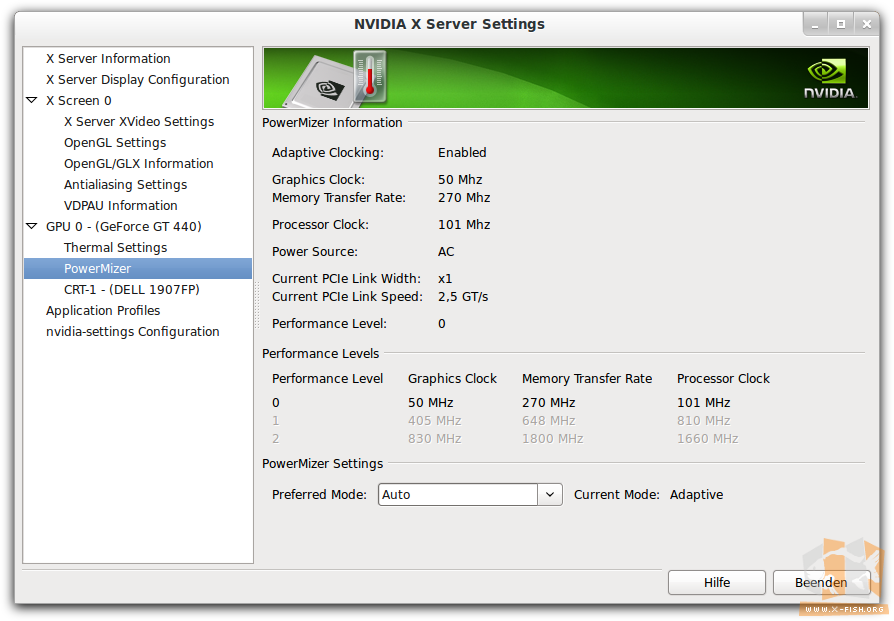
Task: Click the "Enabled" adaptive clocking value
Action: point(462,153)
